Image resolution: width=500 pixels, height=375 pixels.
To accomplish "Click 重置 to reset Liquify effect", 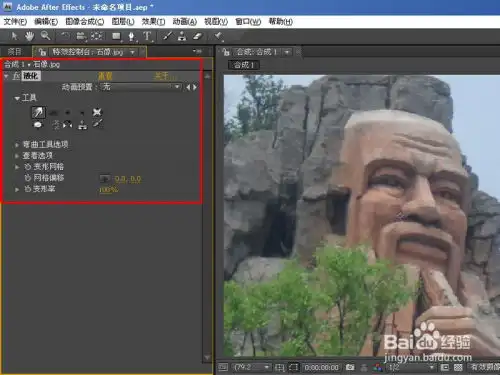I will click(105, 76).
